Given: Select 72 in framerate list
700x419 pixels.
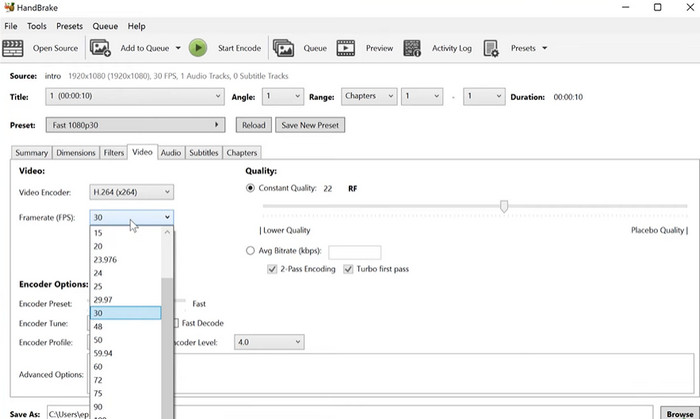Looking at the screenshot, I should (x=125, y=380).
